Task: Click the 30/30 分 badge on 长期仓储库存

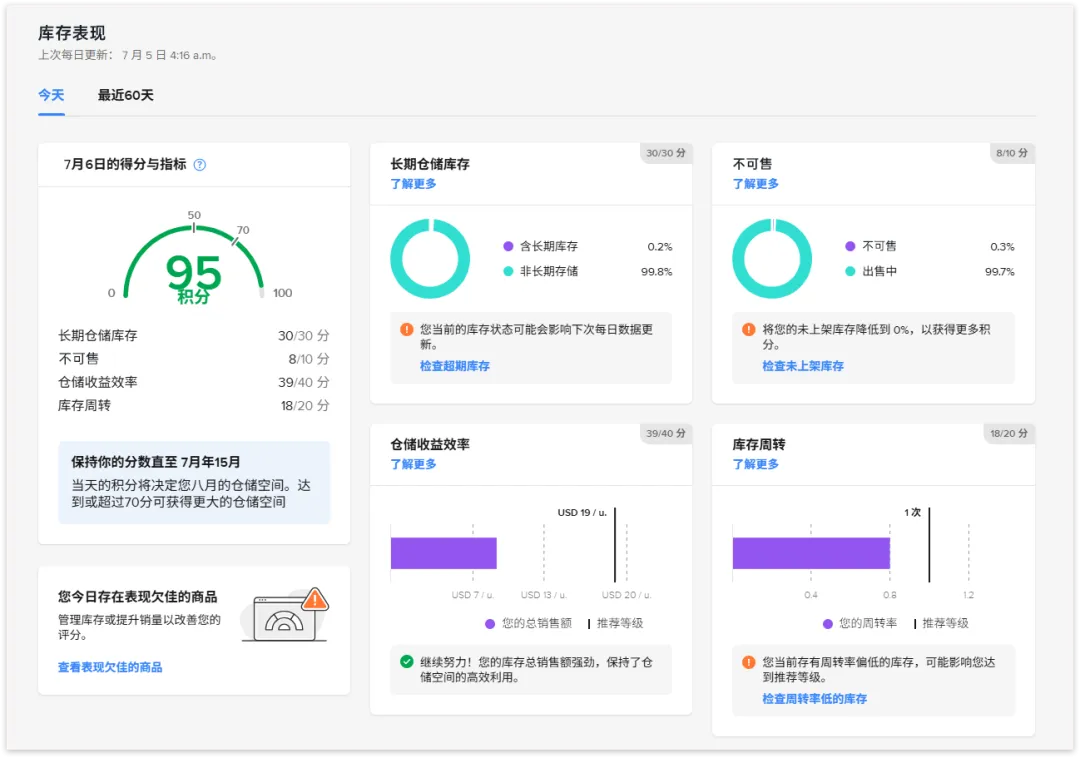Action: 665,153
